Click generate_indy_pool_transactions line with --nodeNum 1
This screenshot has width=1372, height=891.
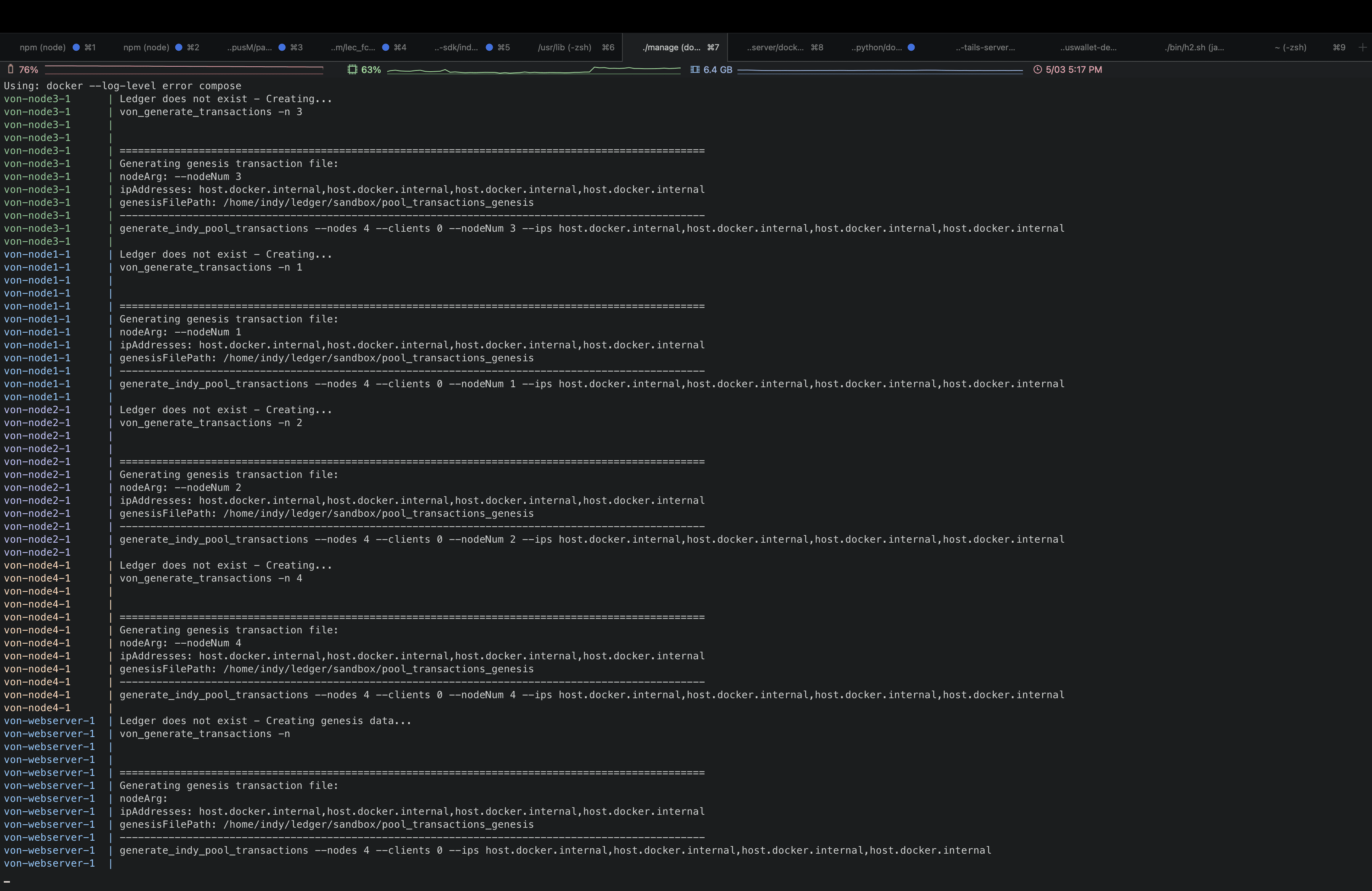pos(592,384)
